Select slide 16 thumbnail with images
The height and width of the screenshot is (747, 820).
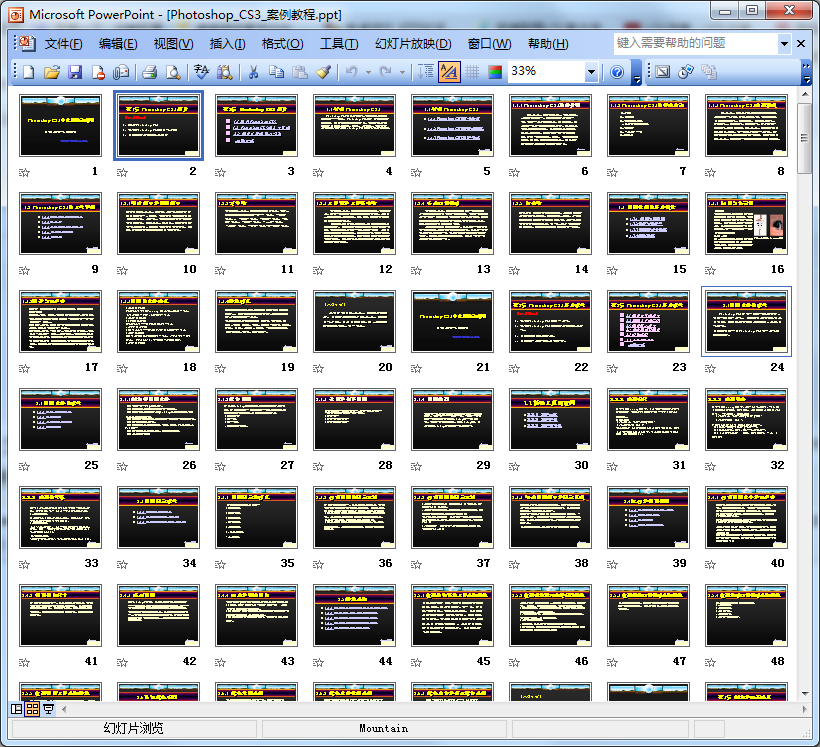pyautogui.click(x=746, y=223)
